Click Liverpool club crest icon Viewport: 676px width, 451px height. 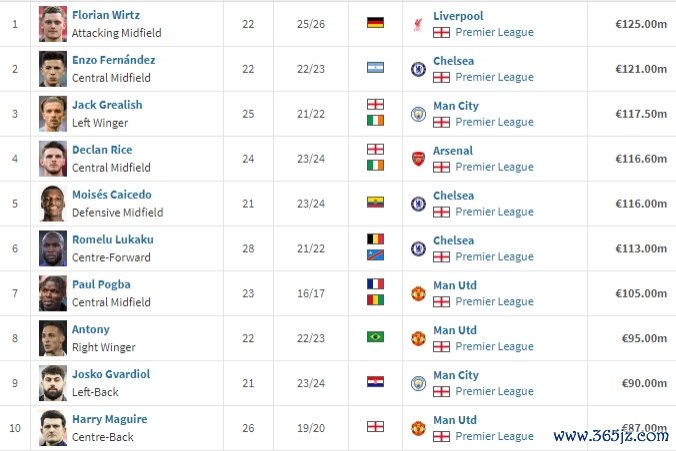tap(418, 24)
